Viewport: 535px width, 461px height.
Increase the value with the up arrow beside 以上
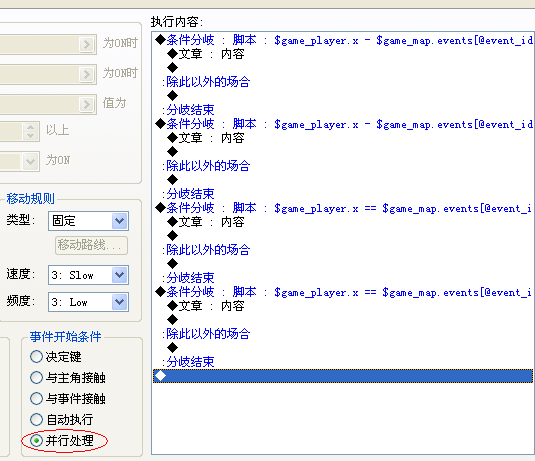[30, 128]
